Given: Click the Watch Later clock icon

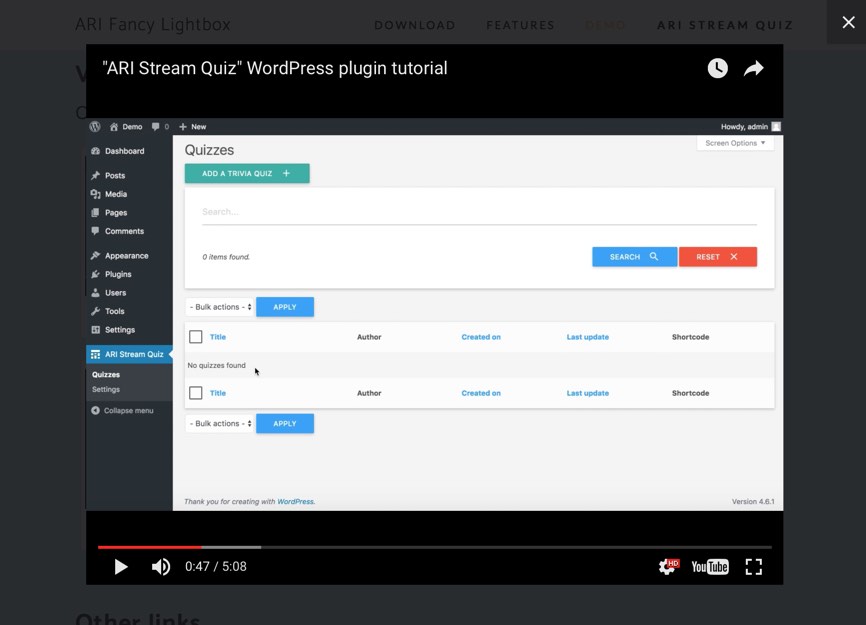Looking at the screenshot, I should point(717,68).
